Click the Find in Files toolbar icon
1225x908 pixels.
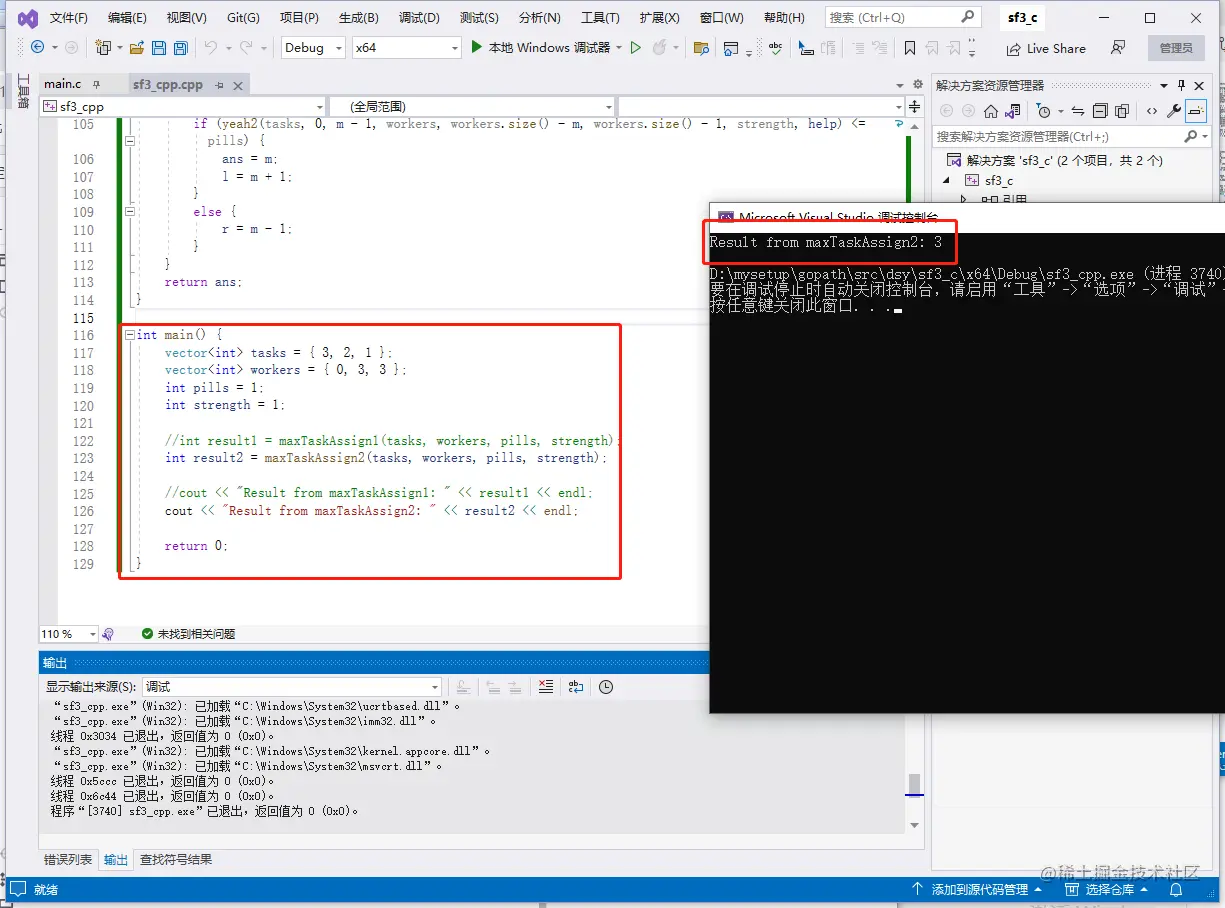[700, 47]
